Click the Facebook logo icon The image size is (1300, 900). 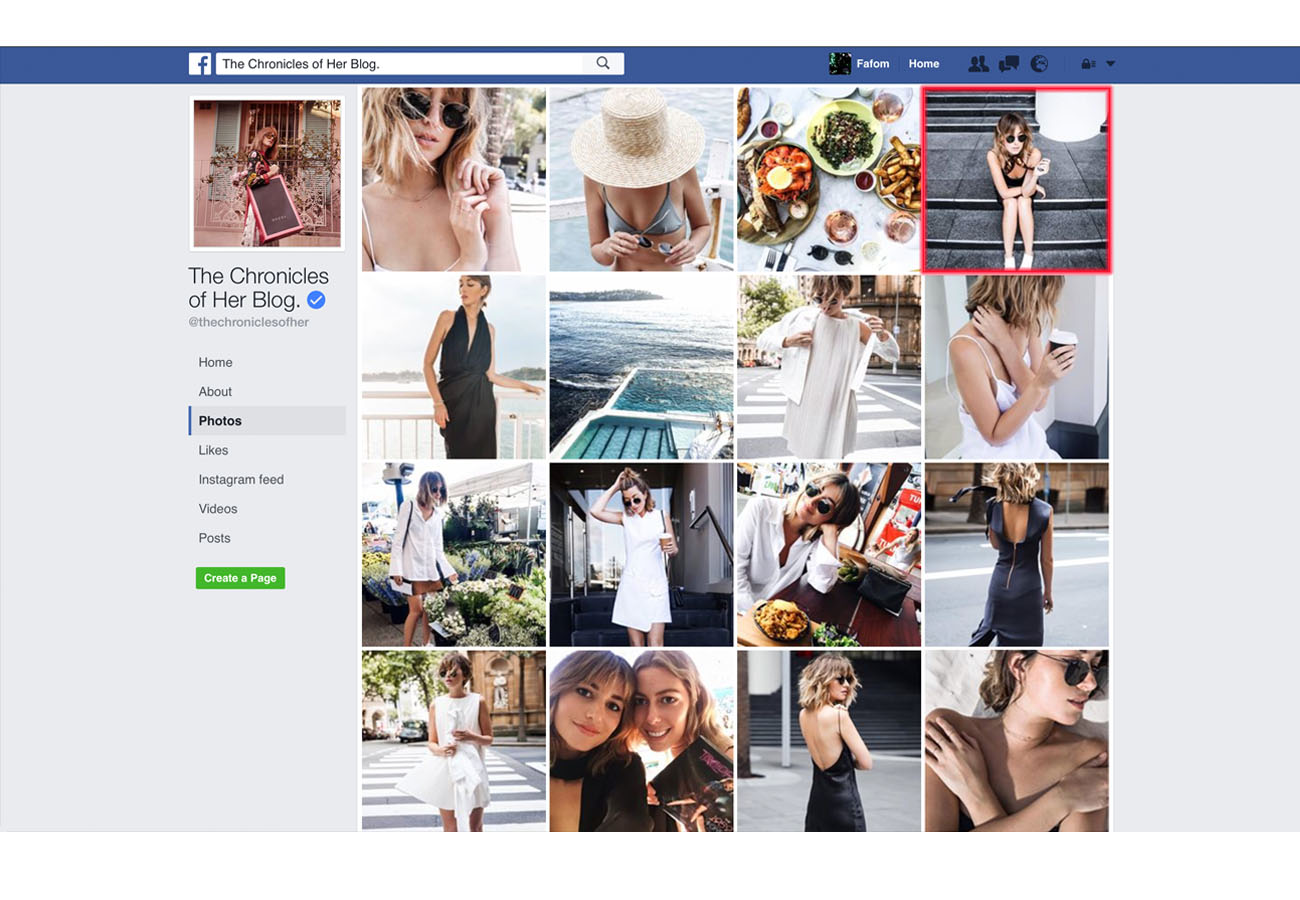200,64
